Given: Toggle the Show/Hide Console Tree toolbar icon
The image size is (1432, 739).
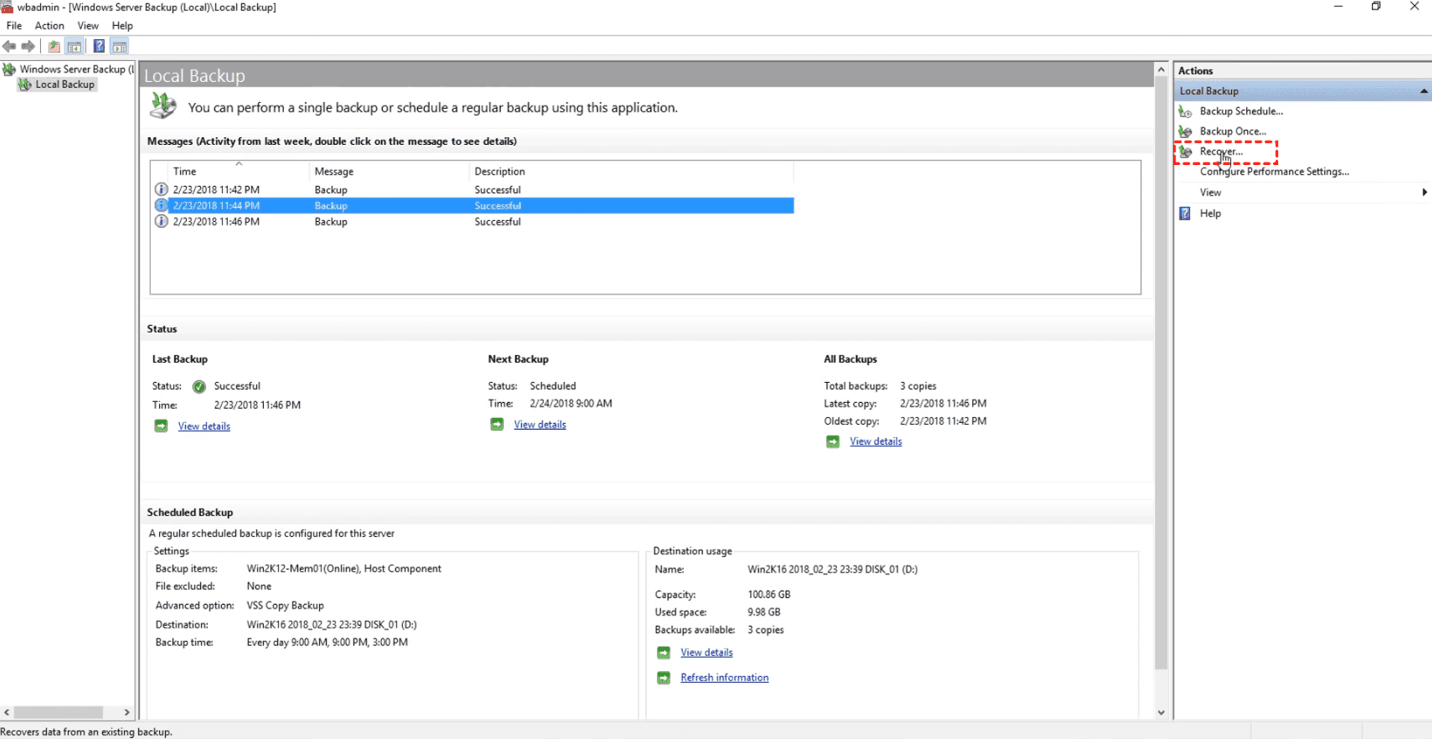Looking at the screenshot, I should tap(74, 46).
